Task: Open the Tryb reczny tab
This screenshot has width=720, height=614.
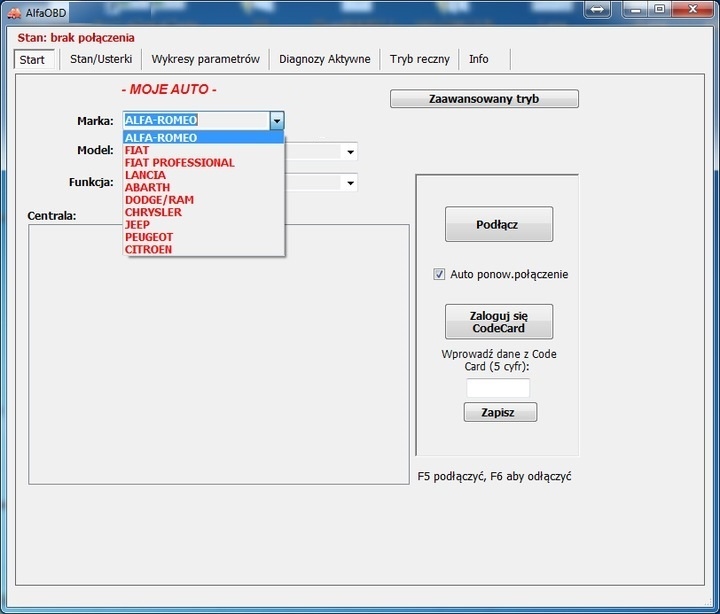Action: [419, 59]
